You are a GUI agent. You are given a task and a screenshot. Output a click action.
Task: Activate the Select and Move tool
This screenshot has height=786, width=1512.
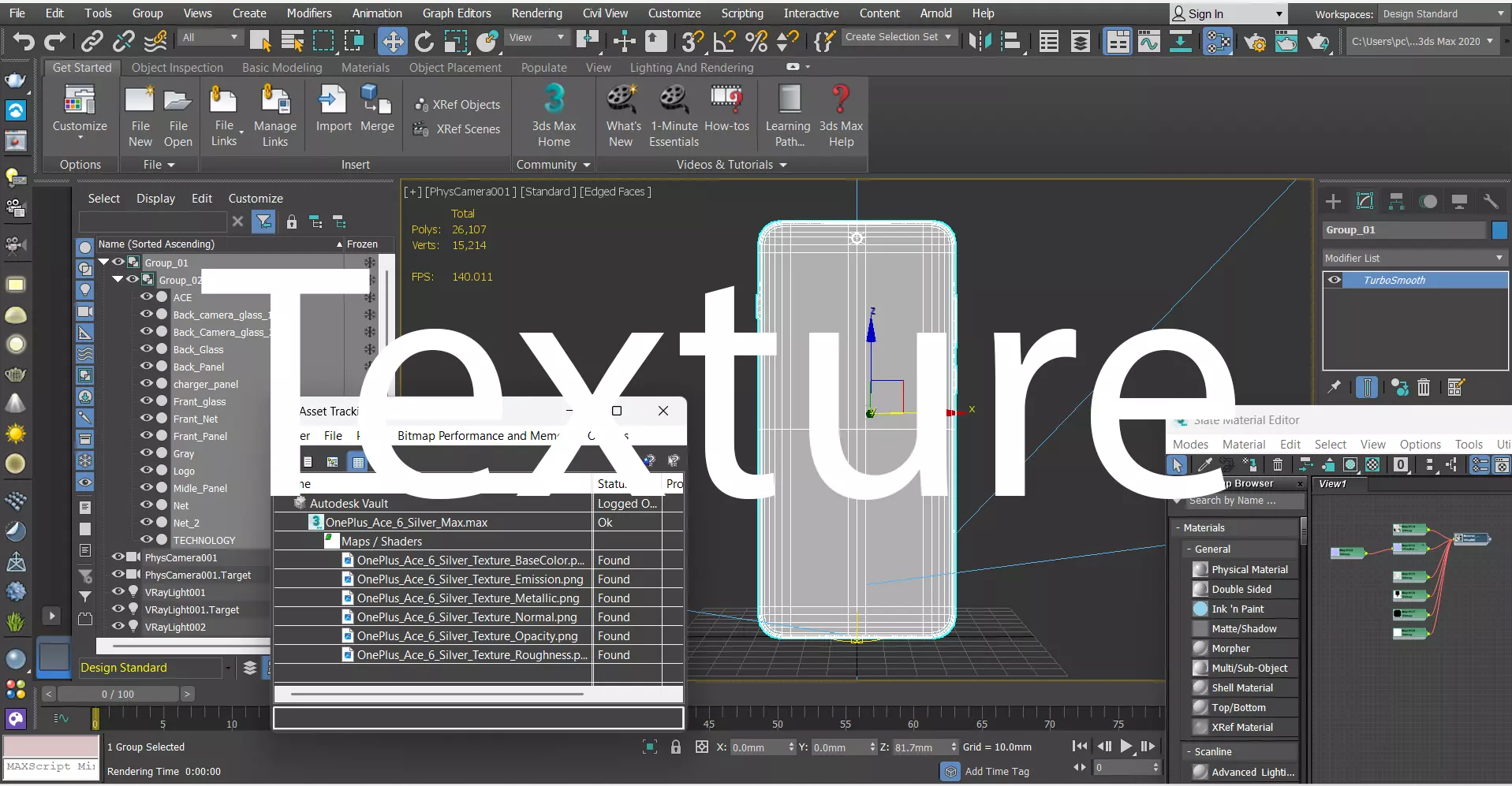[392, 40]
